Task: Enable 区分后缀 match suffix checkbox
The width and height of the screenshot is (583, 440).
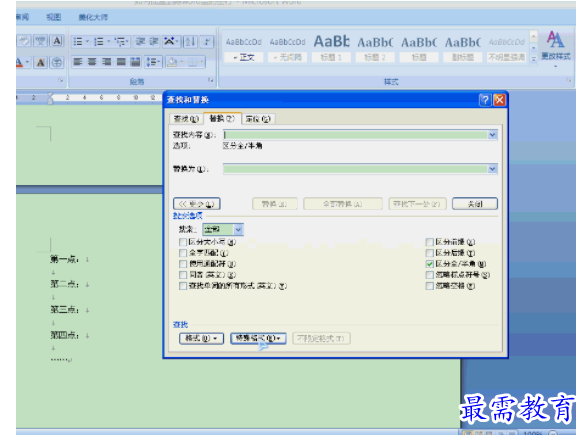Action: [x=430, y=253]
